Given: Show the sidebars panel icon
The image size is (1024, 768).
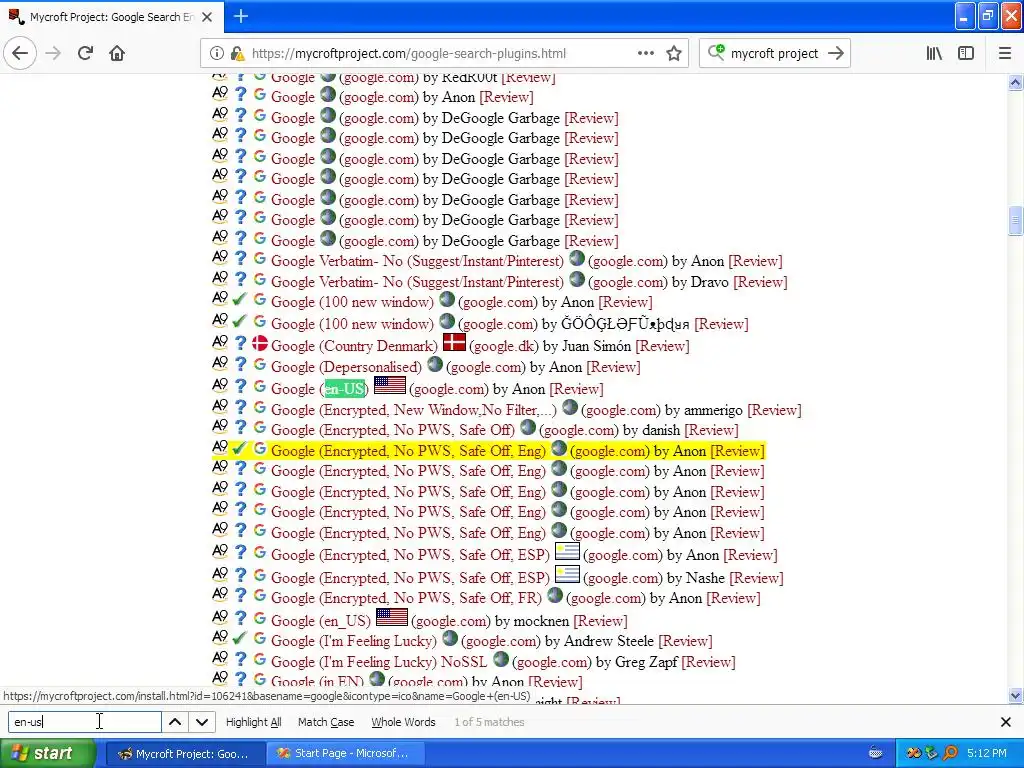Looking at the screenshot, I should (966, 54).
